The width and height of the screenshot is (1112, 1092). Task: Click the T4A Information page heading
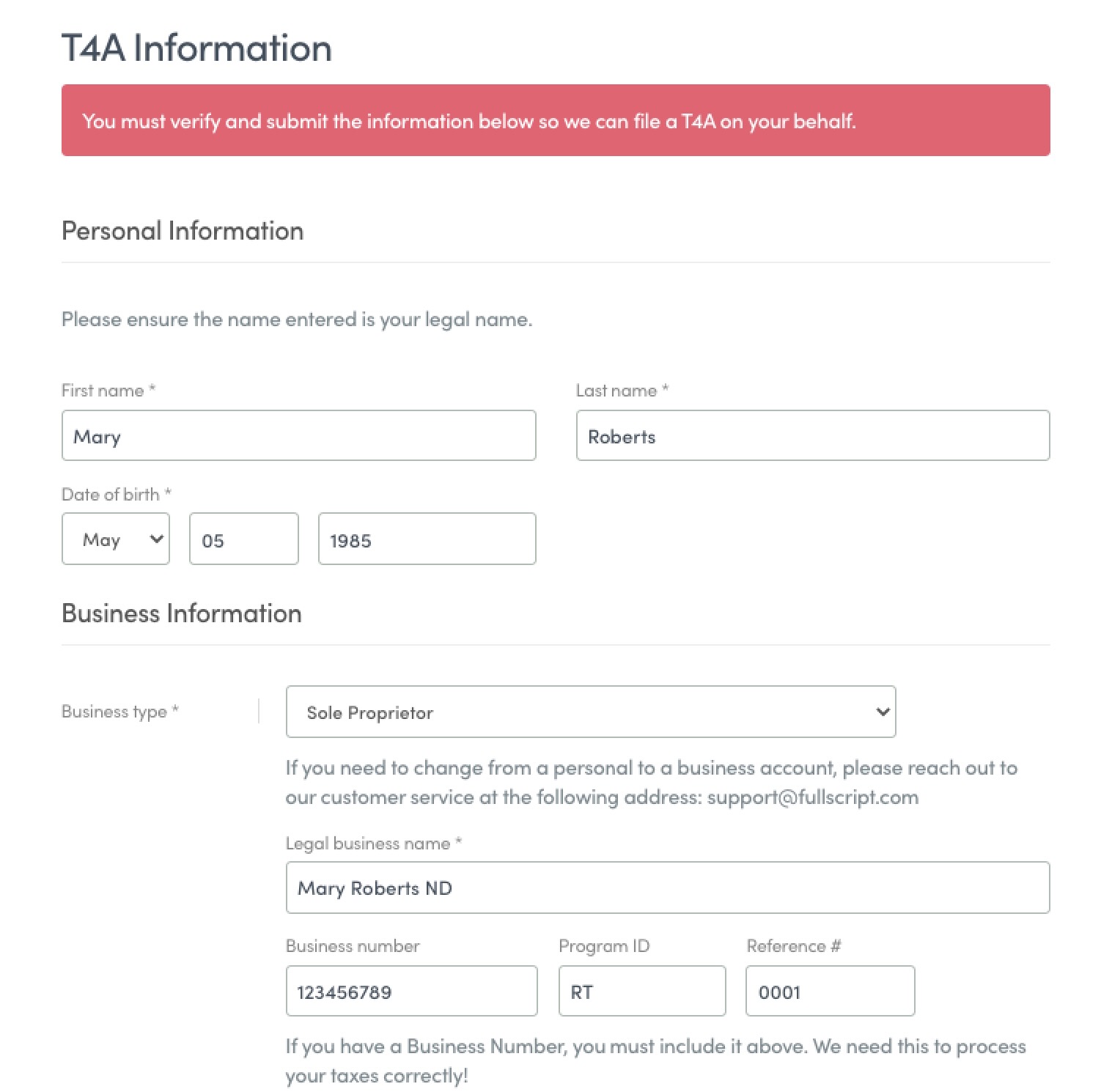tap(196, 48)
